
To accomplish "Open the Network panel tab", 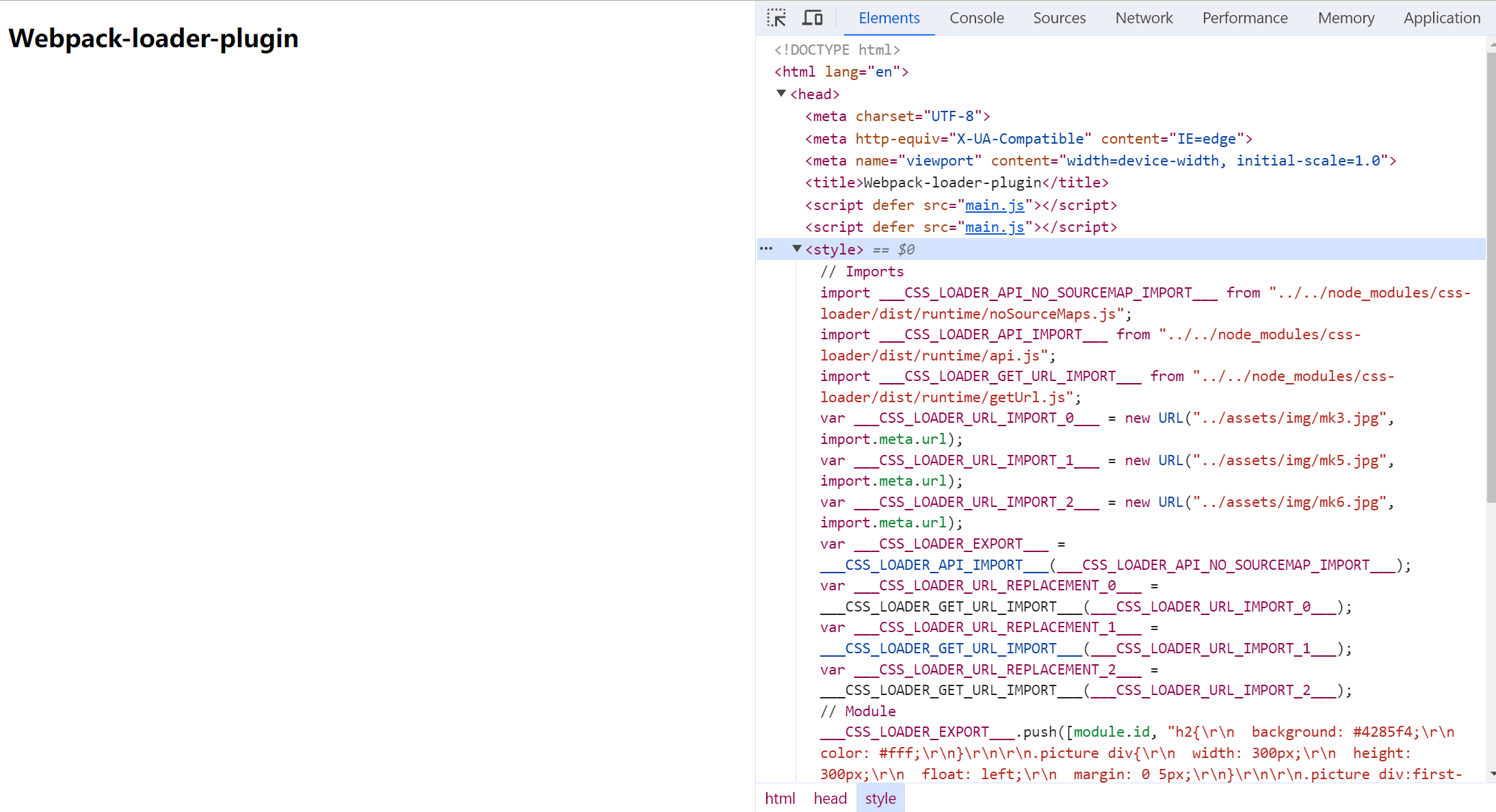I will pos(1144,18).
